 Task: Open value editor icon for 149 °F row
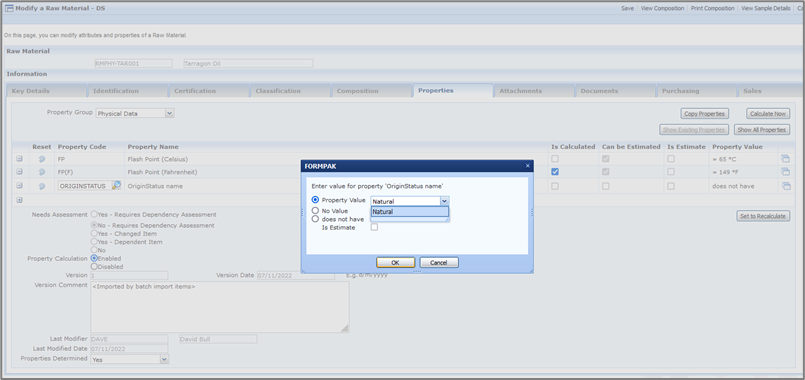pyautogui.click(x=786, y=172)
